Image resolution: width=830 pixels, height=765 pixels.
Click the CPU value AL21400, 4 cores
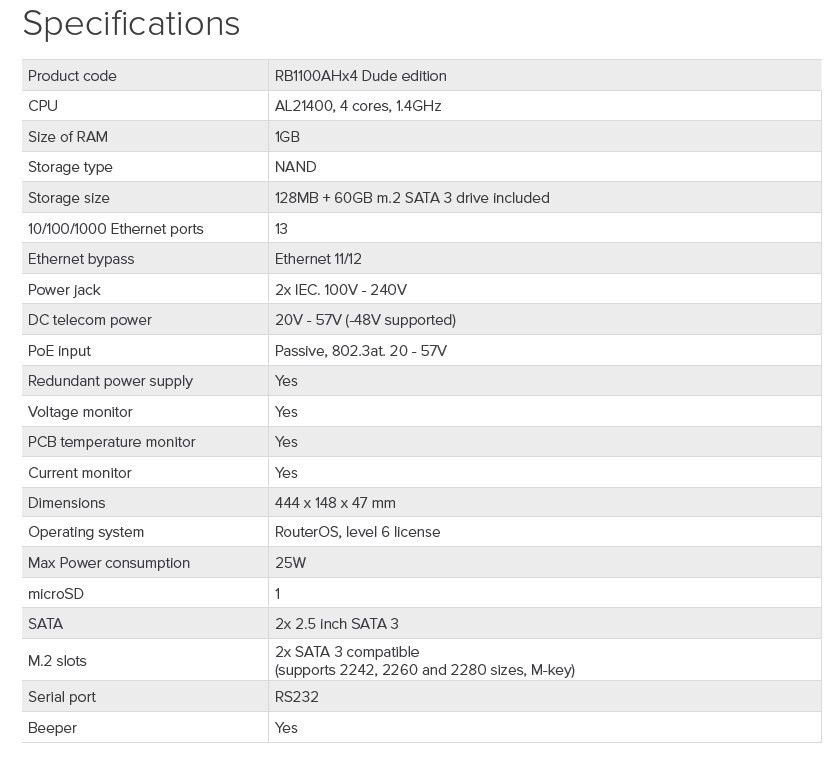click(358, 106)
